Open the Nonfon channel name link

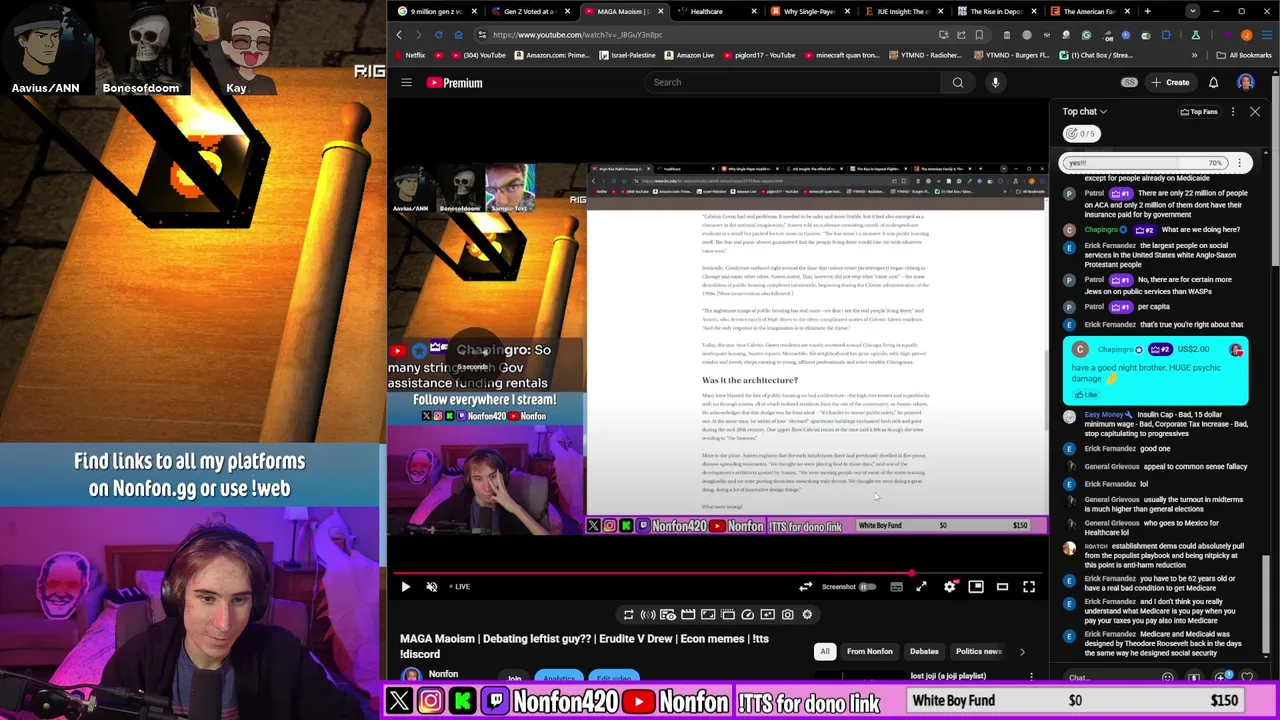[x=443, y=674]
